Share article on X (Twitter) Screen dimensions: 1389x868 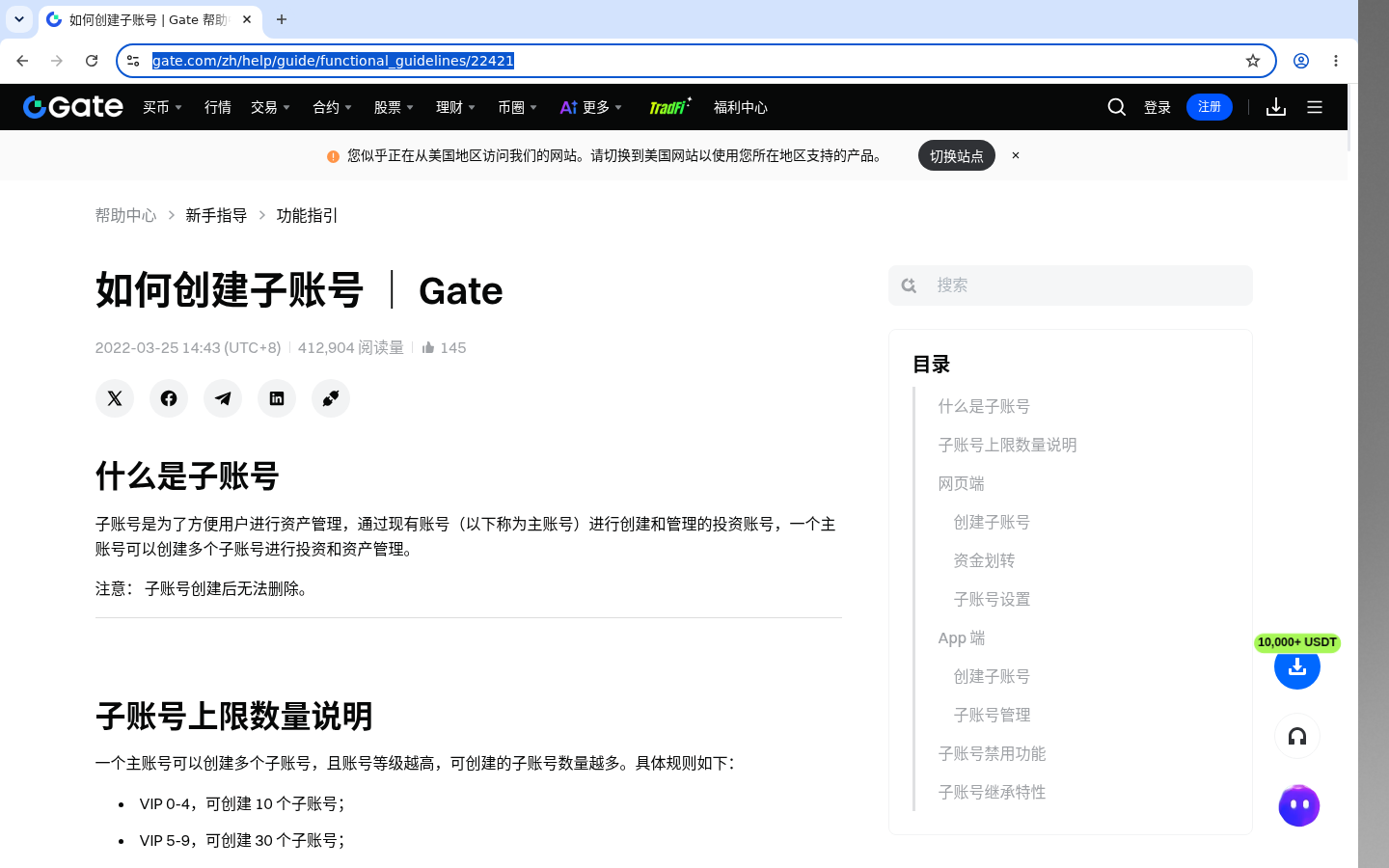[115, 398]
